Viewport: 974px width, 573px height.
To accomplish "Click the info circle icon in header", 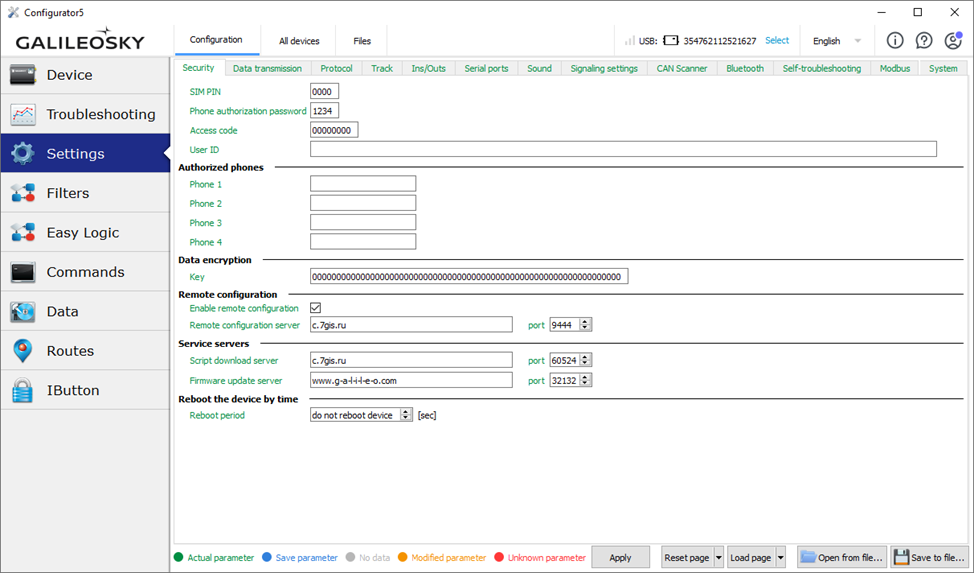I will coord(895,41).
